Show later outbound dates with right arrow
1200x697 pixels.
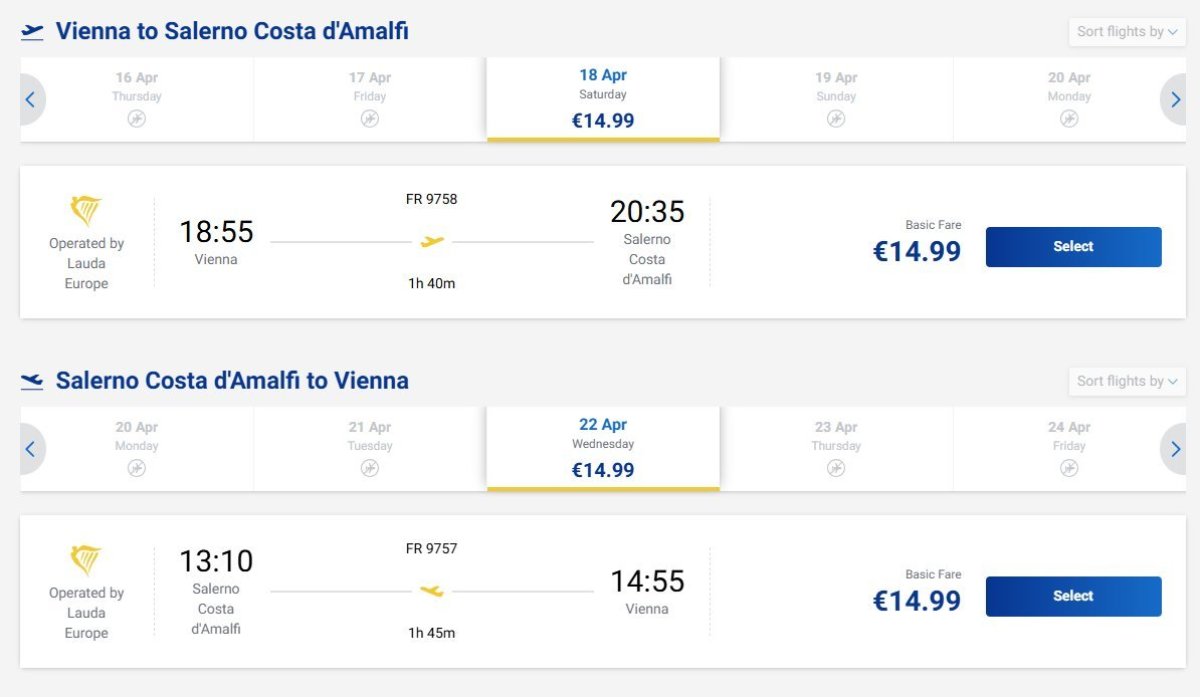point(1174,99)
